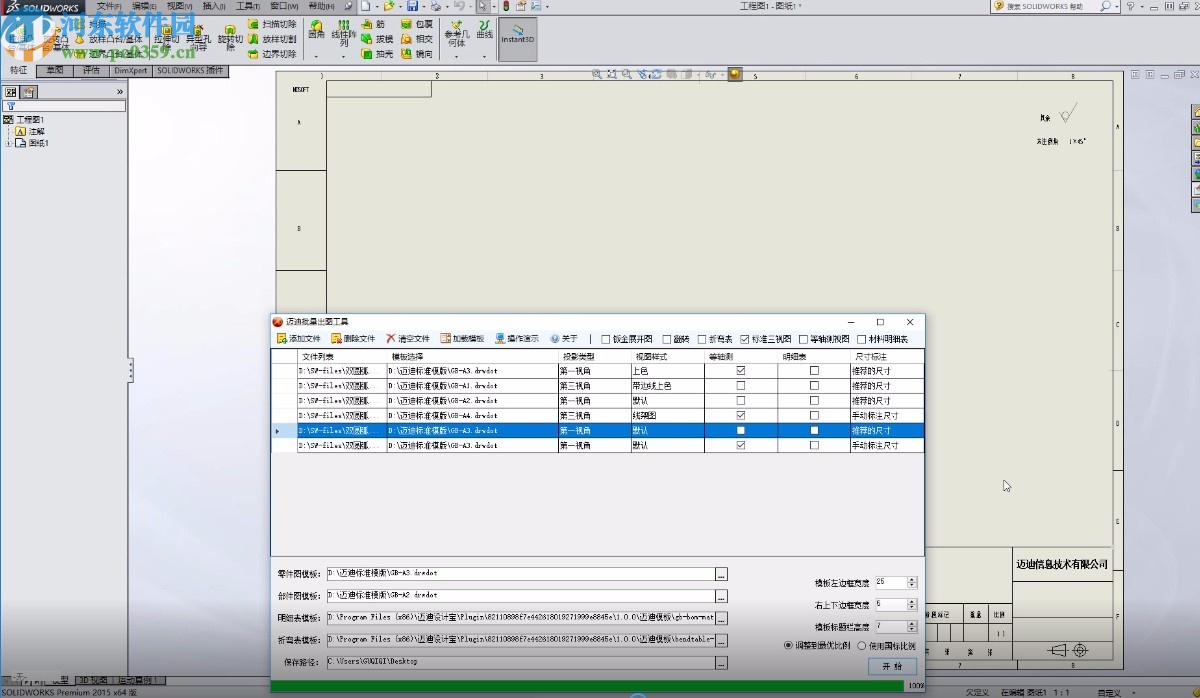Switch to the SOLIDWORKS 插件 tab

(191, 71)
